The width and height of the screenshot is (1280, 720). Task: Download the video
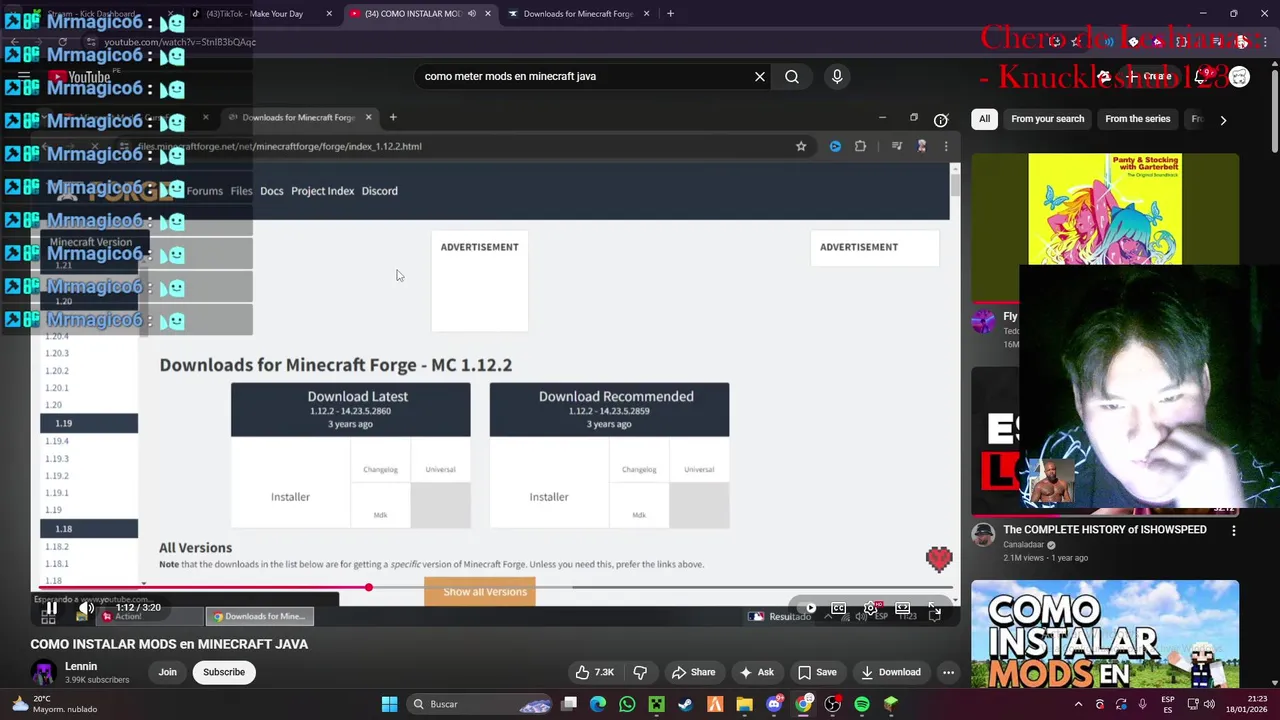tap(891, 672)
